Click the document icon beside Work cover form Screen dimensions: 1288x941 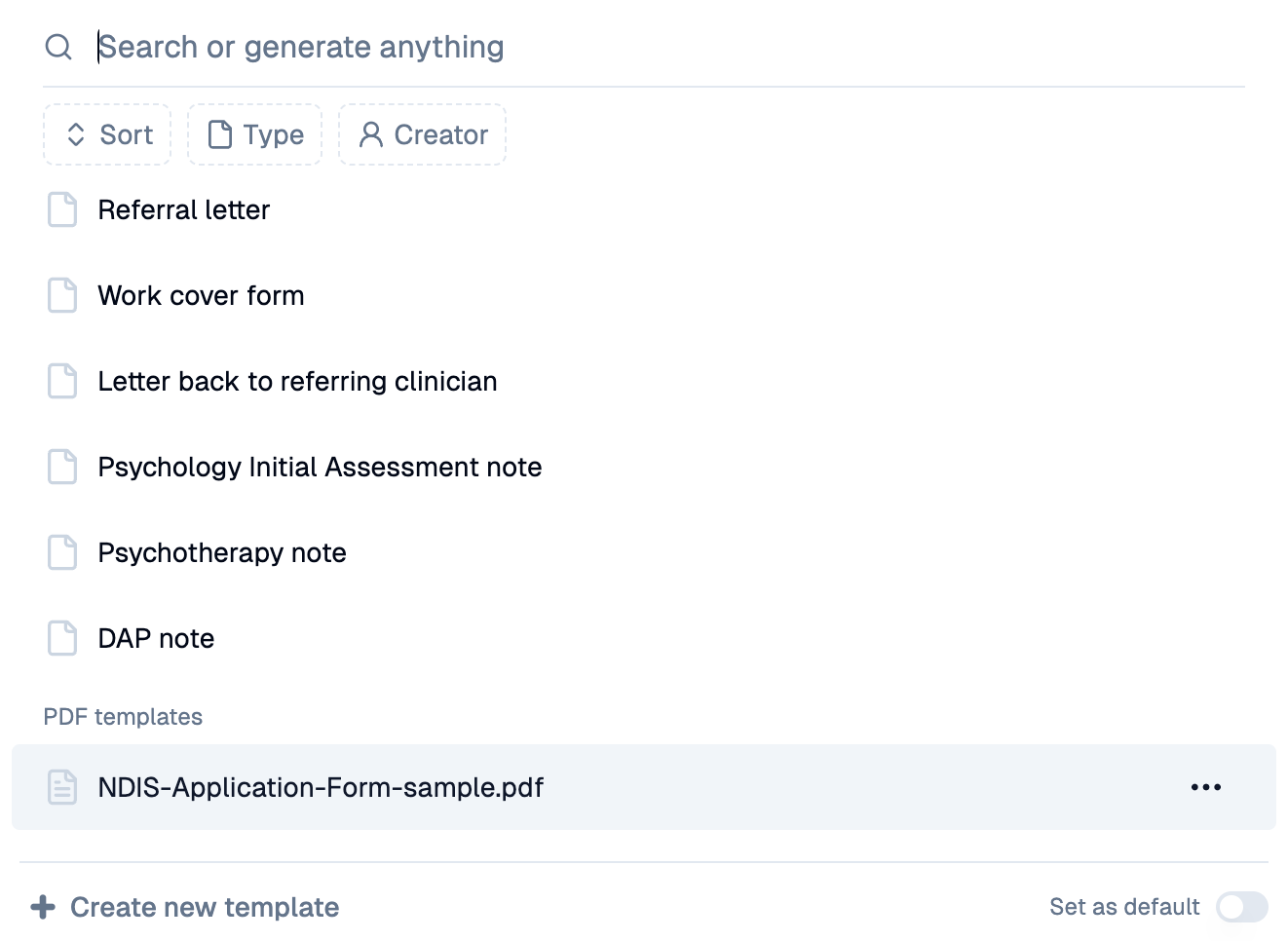coord(61,295)
